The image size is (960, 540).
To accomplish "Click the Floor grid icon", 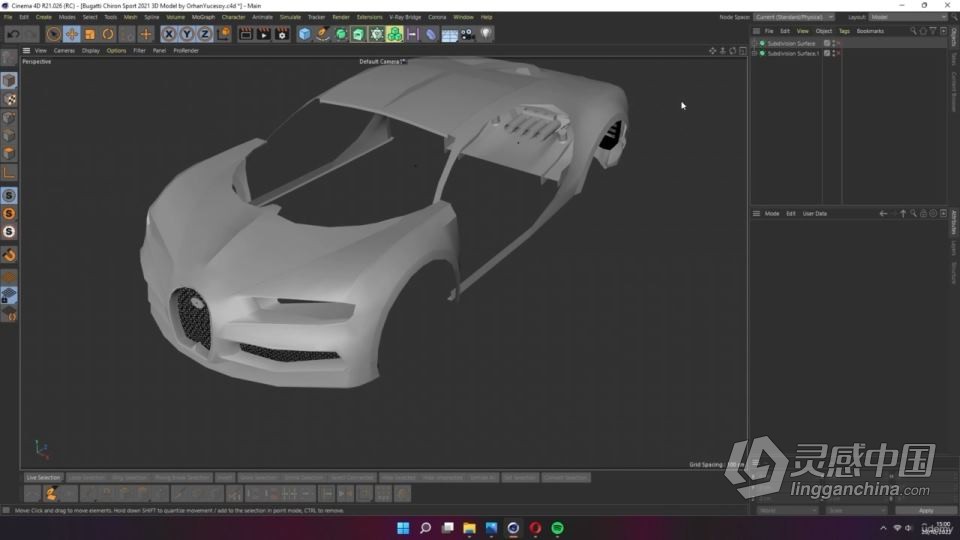I will [x=449, y=35].
